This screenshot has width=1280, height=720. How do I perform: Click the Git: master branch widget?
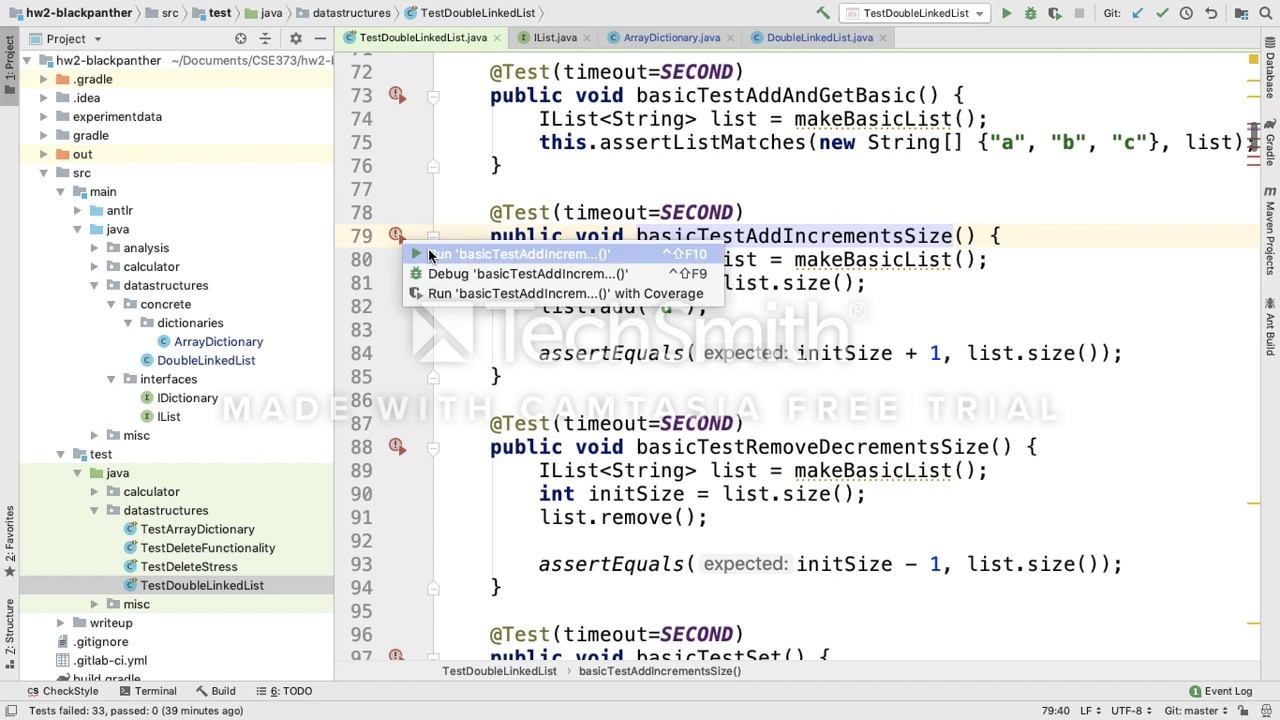click(1196, 711)
